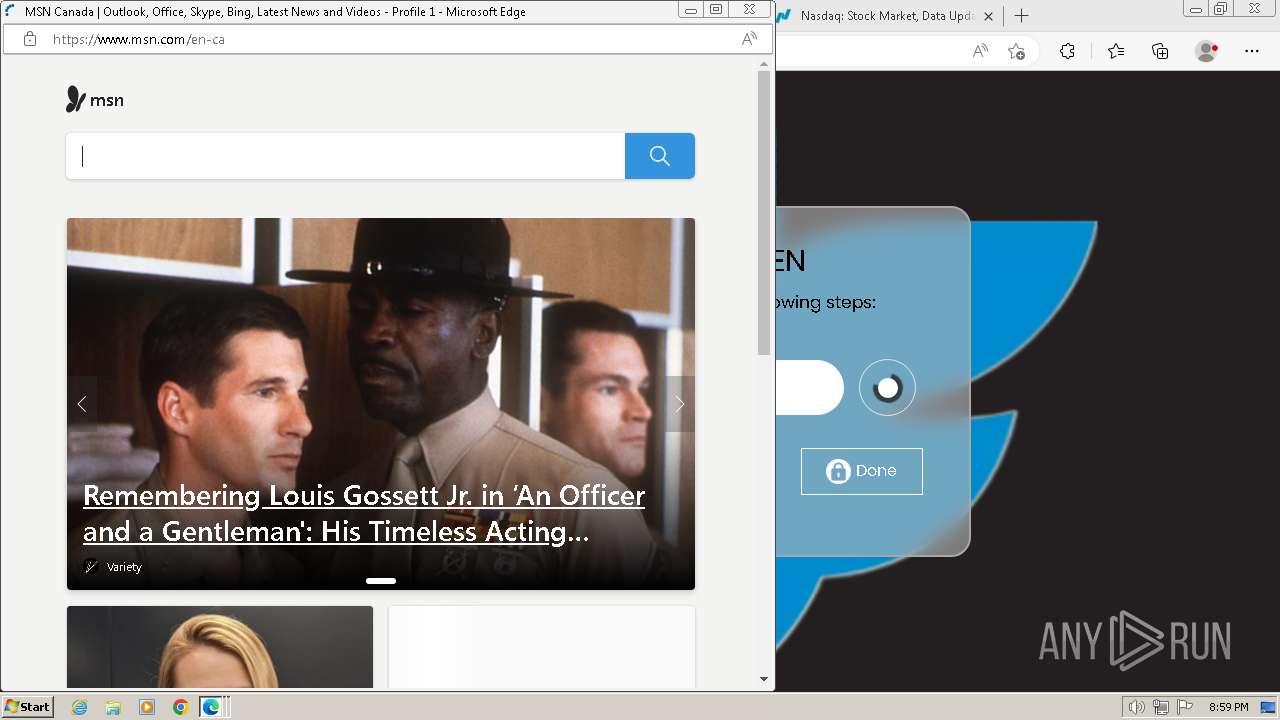1280x720 pixels.
Task: Switch to the Nasdaq Stock Market tab
Action: [x=887, y=16]
